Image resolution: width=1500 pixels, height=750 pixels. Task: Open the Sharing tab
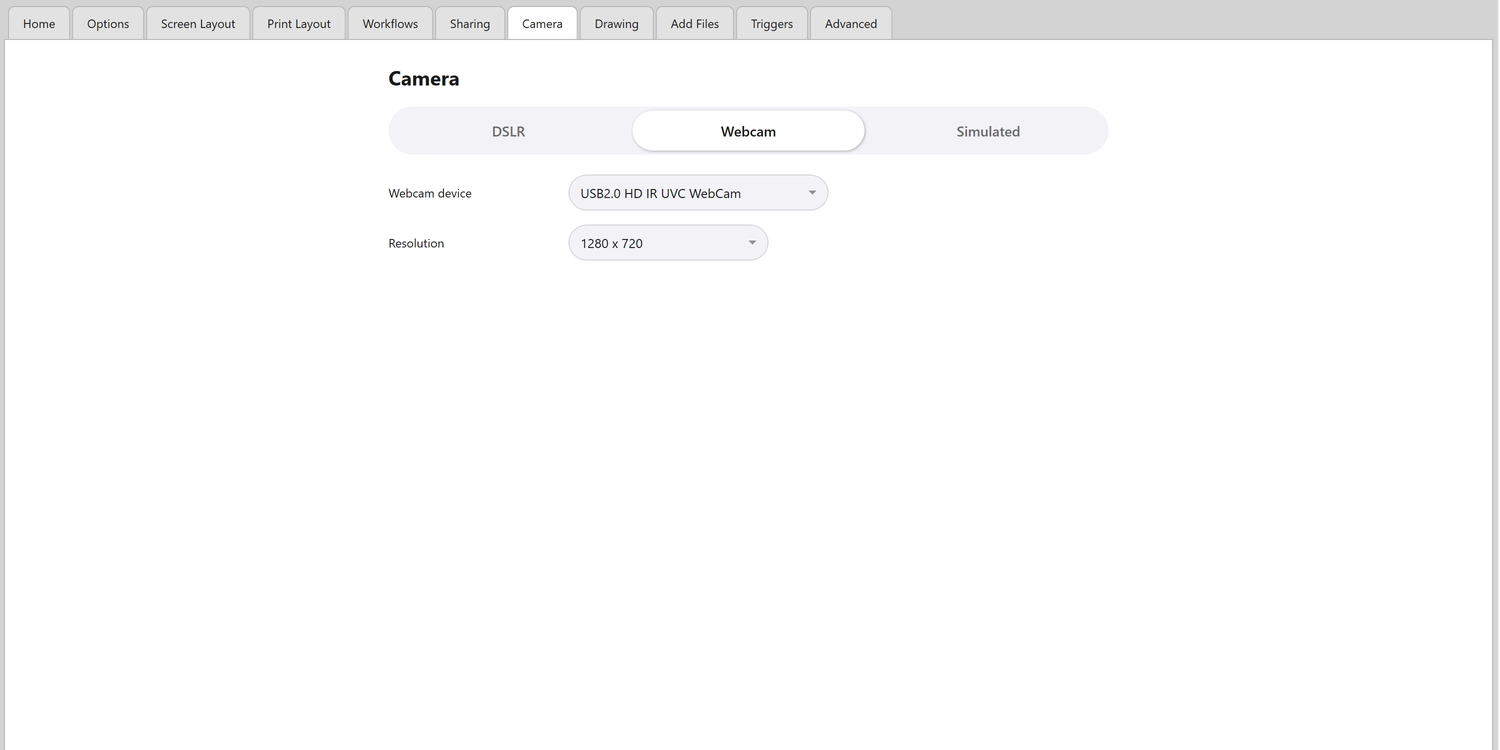click(470, 23)
